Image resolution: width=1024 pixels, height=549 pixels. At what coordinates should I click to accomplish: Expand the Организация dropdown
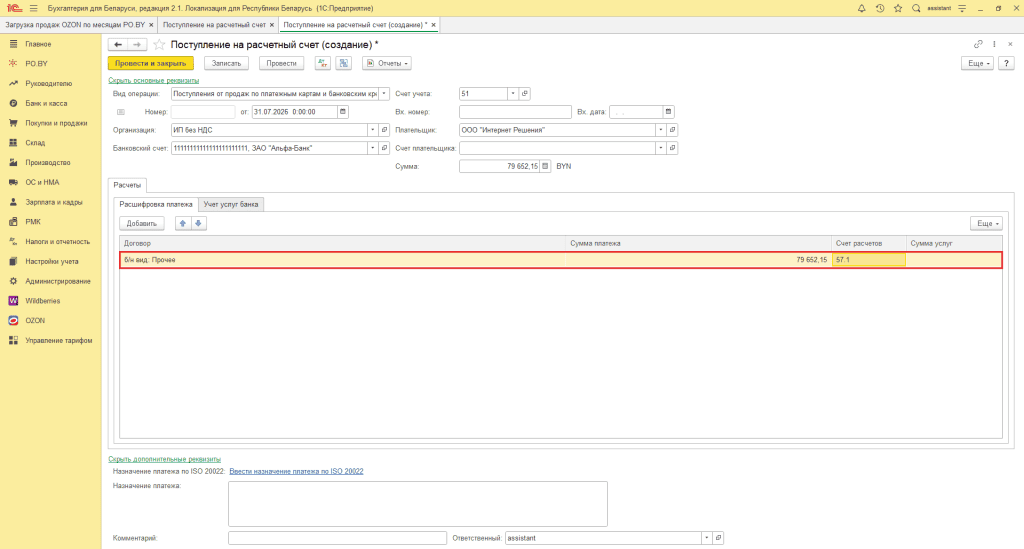click(x=373, y=130)
